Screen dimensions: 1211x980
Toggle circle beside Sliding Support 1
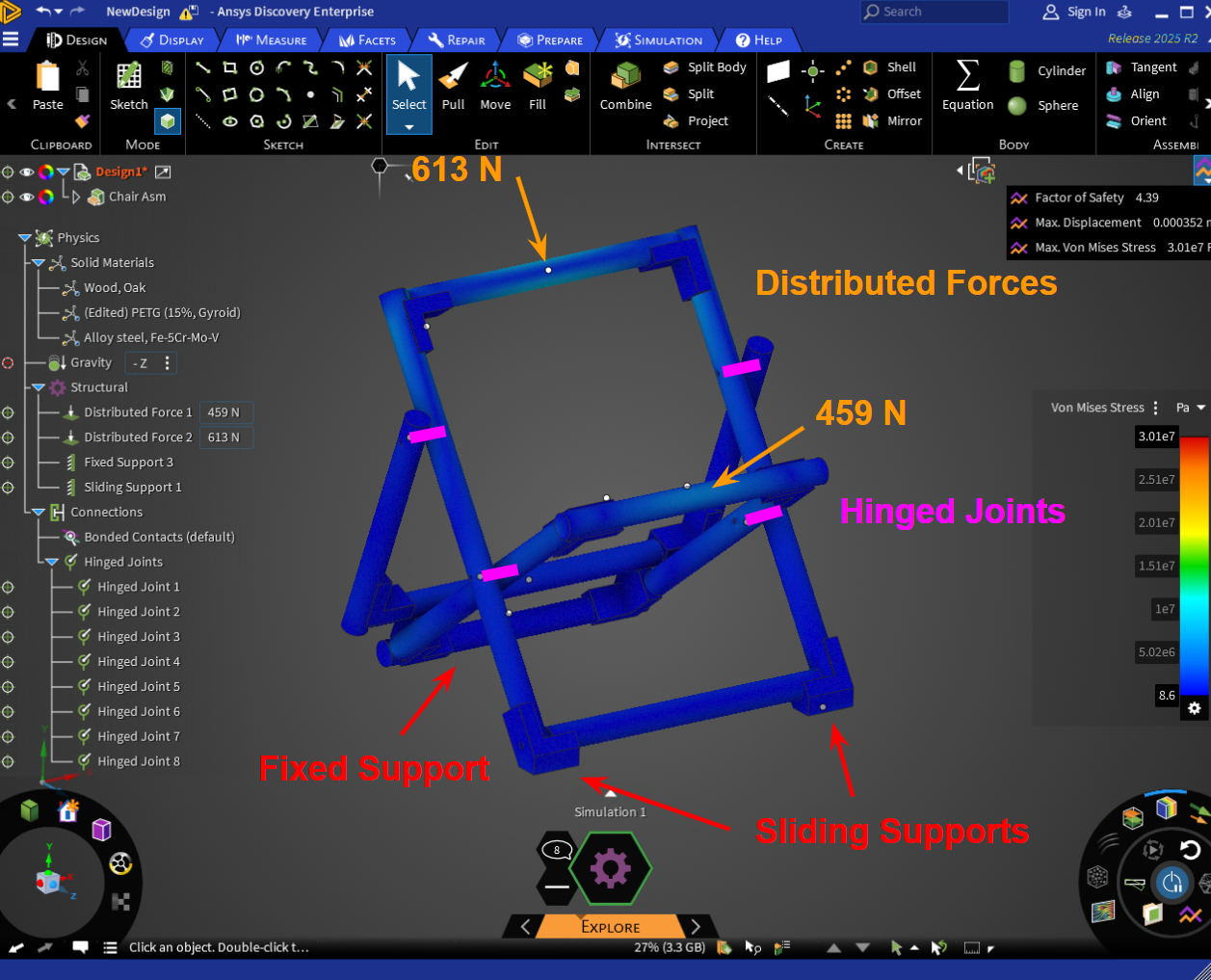[8, 488]
